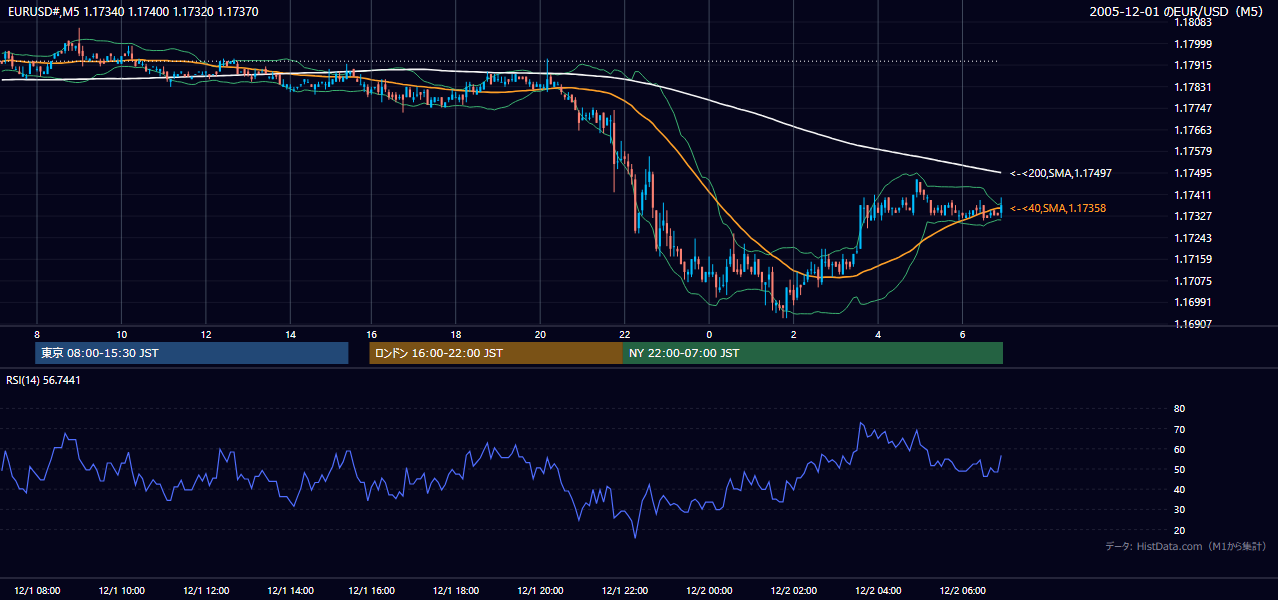1278x600 pixels.
Task: Click price axis label 1.17747
Action: tap(1192, 108)
